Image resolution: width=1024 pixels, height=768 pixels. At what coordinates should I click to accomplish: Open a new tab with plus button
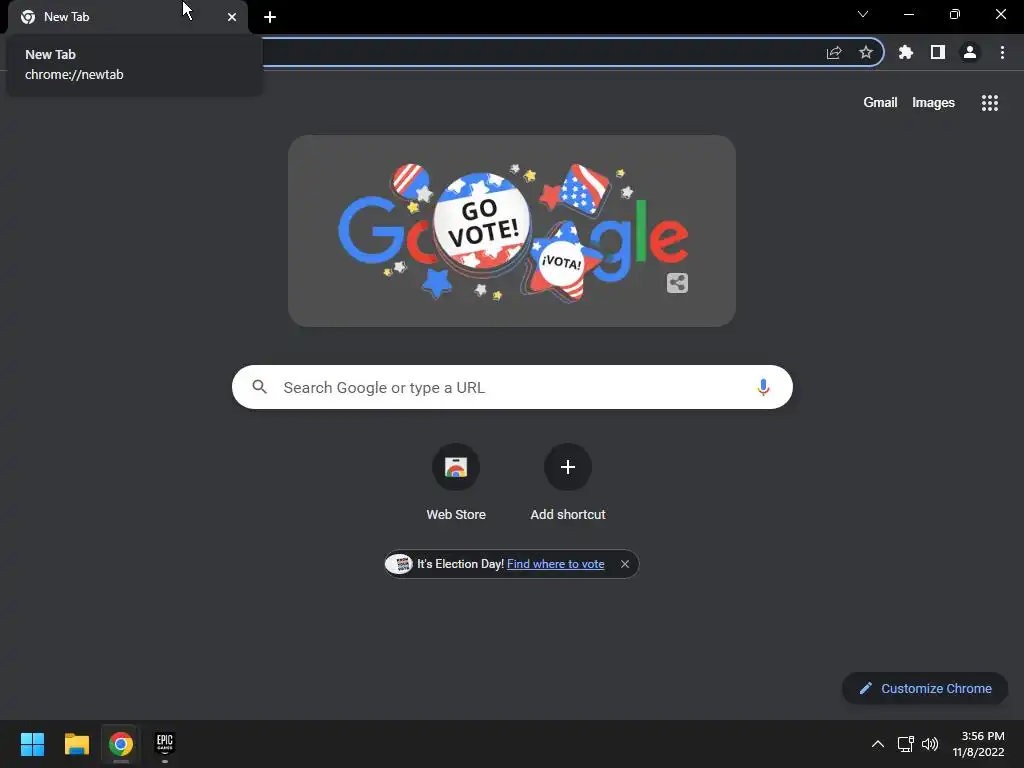coord(270,17)
